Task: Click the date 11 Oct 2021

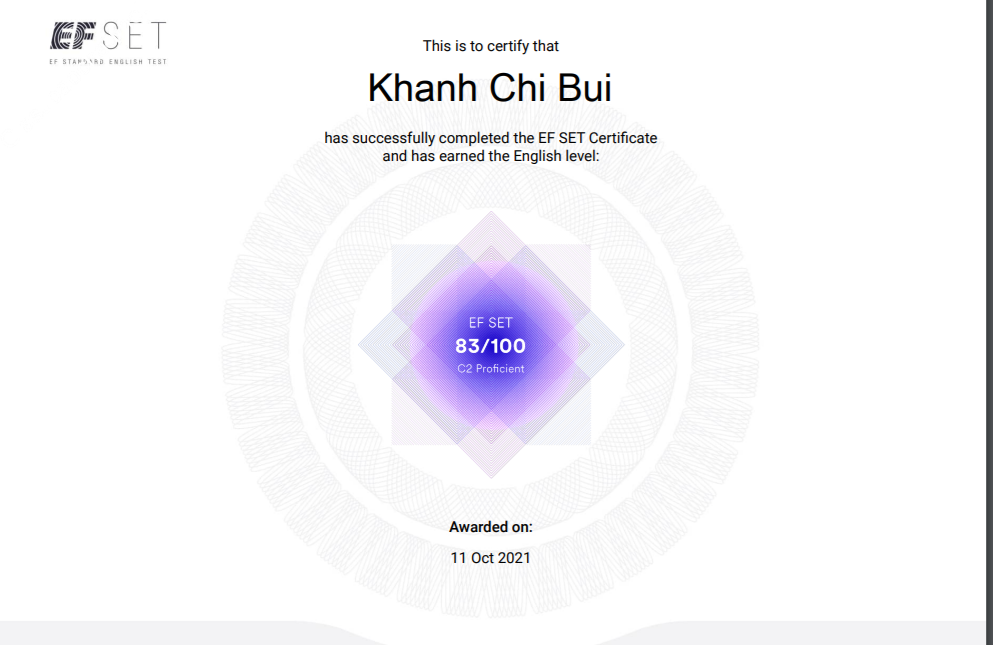Action: pos(490,558)
